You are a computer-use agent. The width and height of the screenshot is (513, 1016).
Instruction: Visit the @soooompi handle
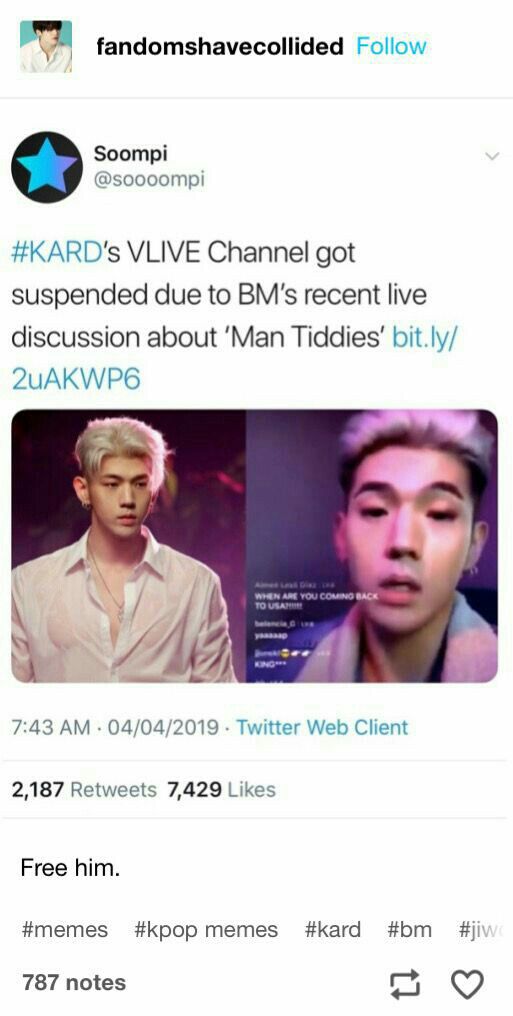[x=149, y=179]
